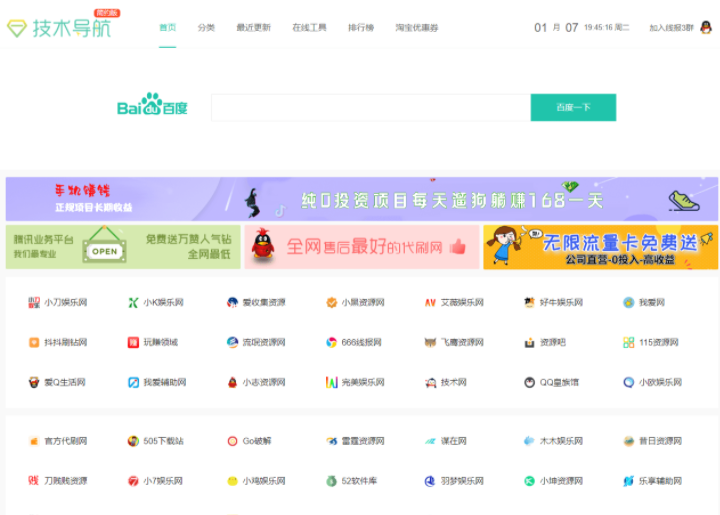Click the AV icon of 艾薇娱乐网
Viewport: 720px width, 515px height.
click(x=430, y=302)
